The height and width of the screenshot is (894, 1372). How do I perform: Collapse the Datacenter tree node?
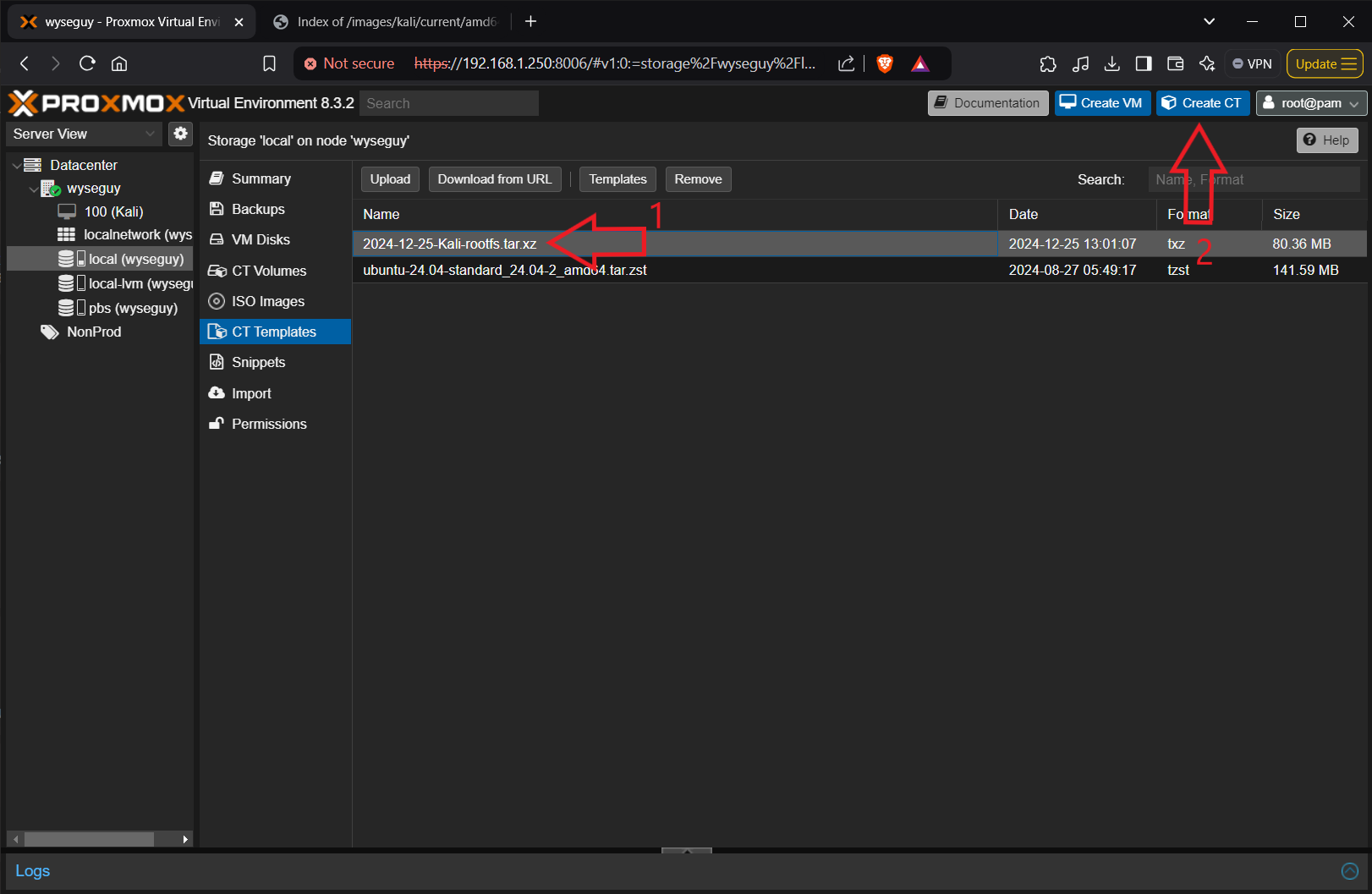click(x=17, y=165)
